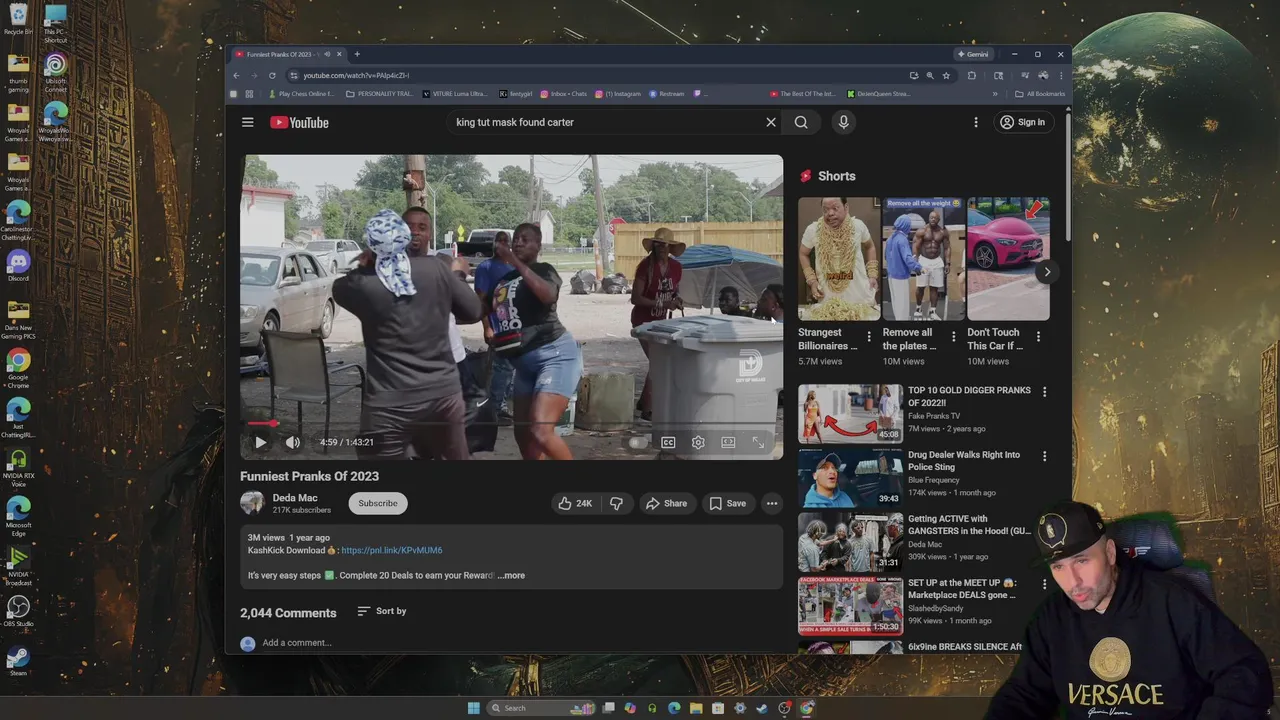The width and height of the screenshot is (1280, 720).
Task: Like the video with 24K likes
Action: 574,503
